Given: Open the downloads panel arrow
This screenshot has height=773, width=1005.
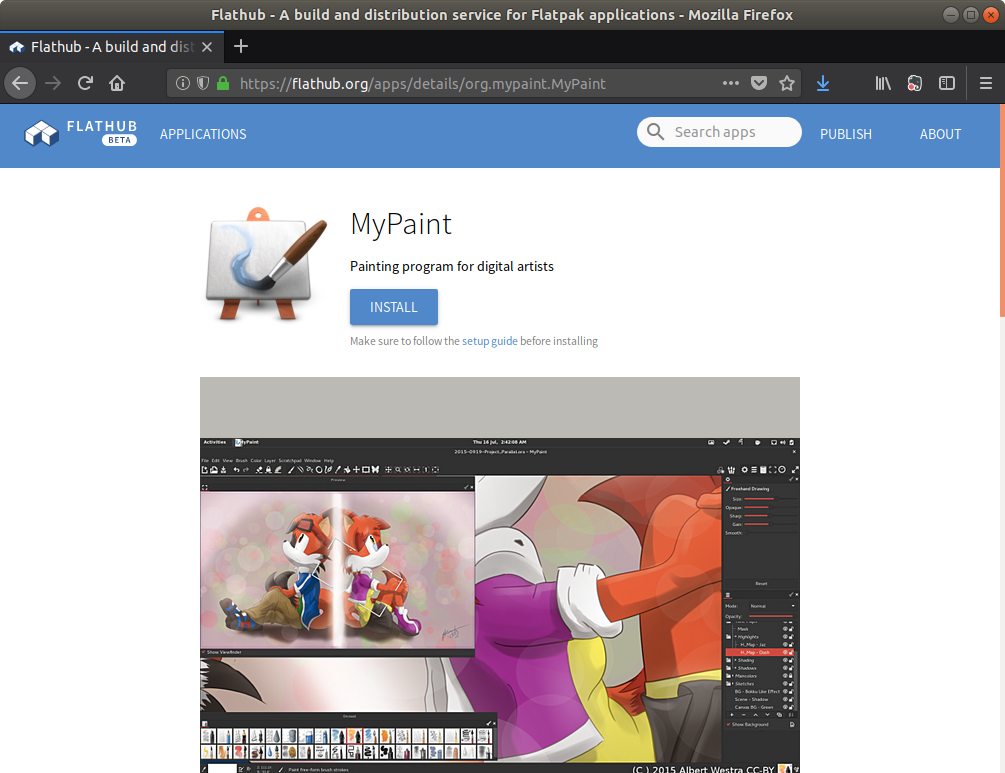Looking at the screenshot, I should [822, 84].
